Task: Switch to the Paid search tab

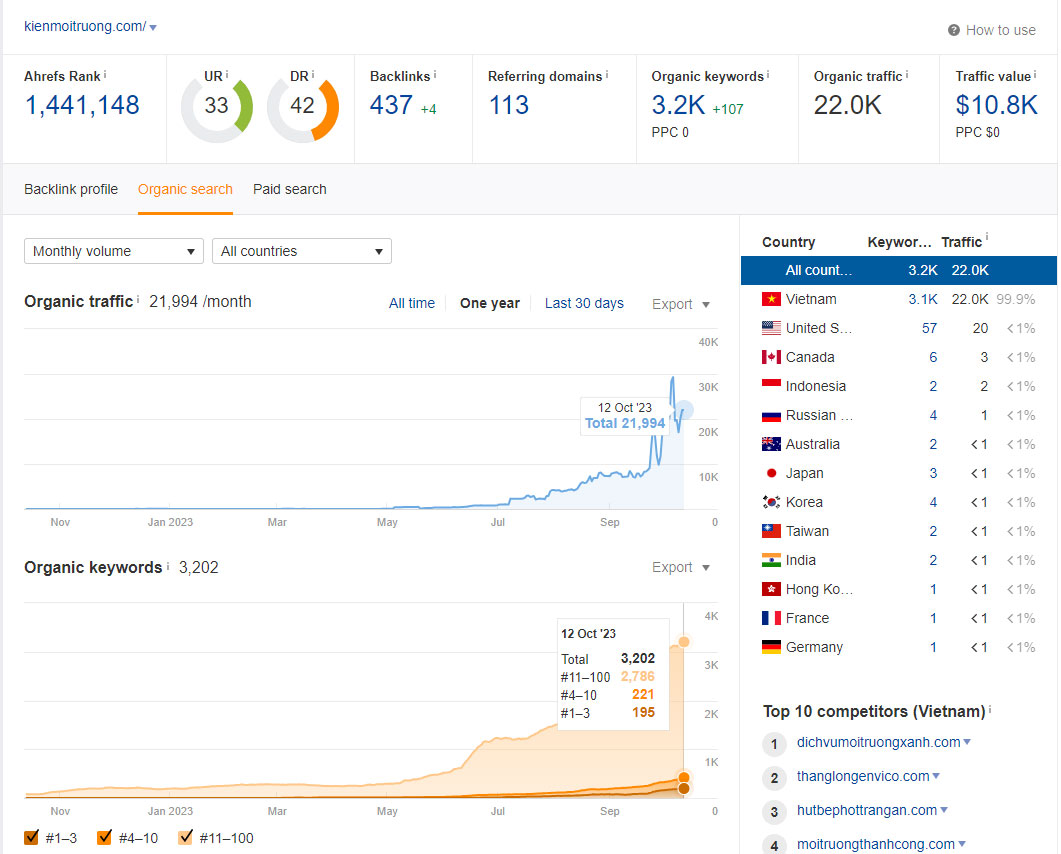Action: coord(290,189)
